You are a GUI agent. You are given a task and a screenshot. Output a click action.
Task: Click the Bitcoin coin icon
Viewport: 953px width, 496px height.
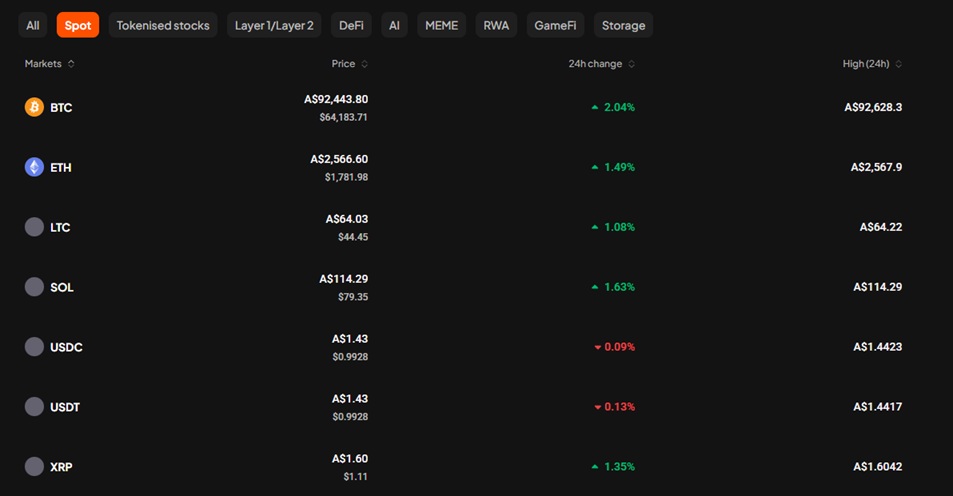(x=34, y=107)
